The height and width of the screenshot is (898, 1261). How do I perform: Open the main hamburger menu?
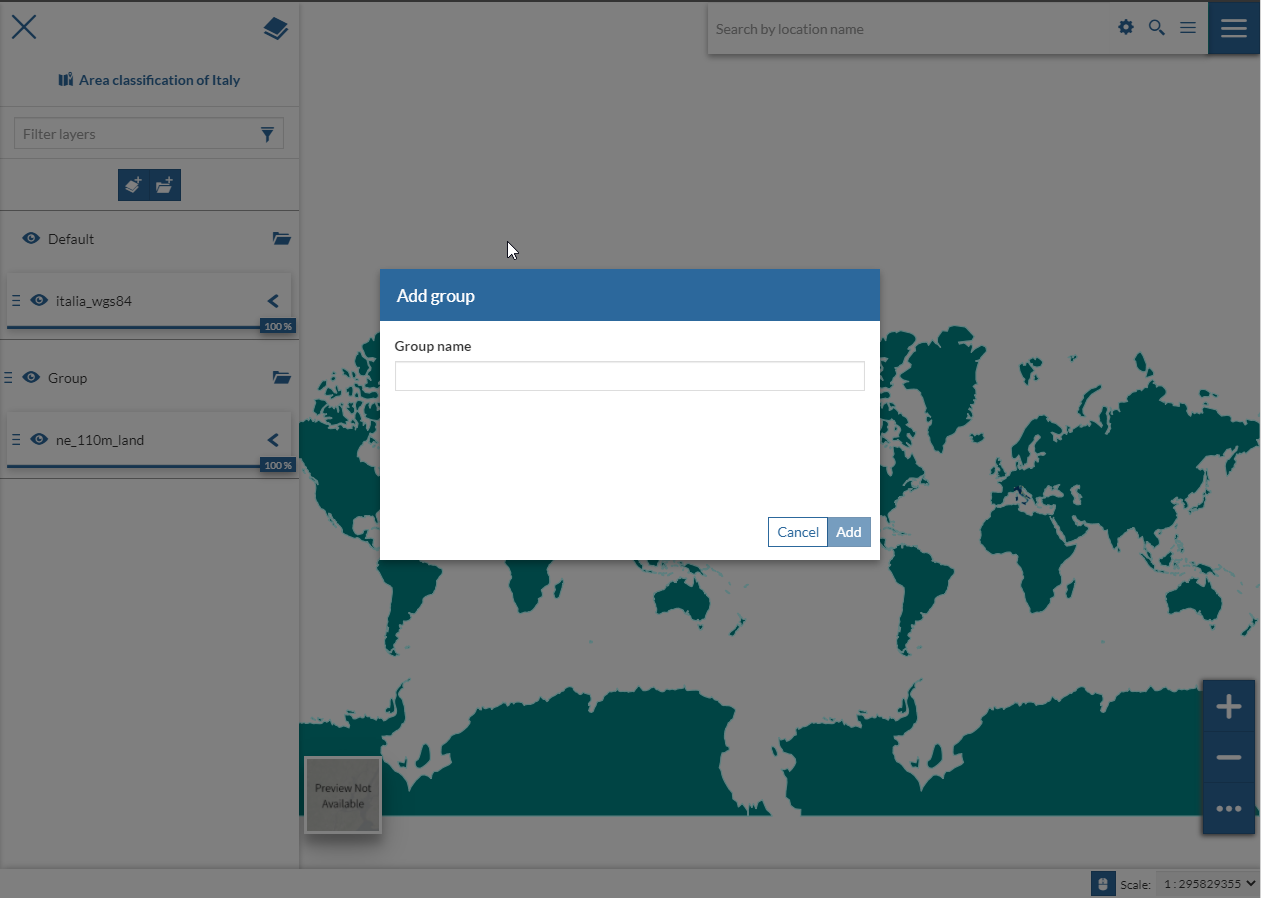[x=1234, y=27]
